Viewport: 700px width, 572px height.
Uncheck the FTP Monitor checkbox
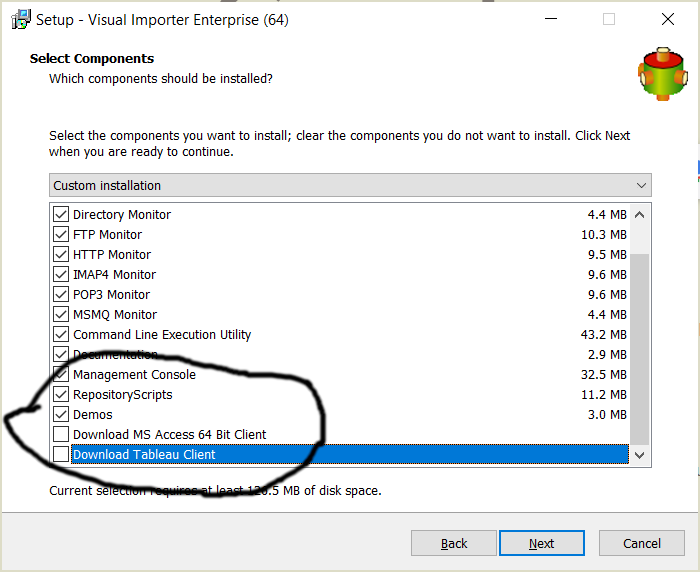pyautogui.click(x=61, y=234)
